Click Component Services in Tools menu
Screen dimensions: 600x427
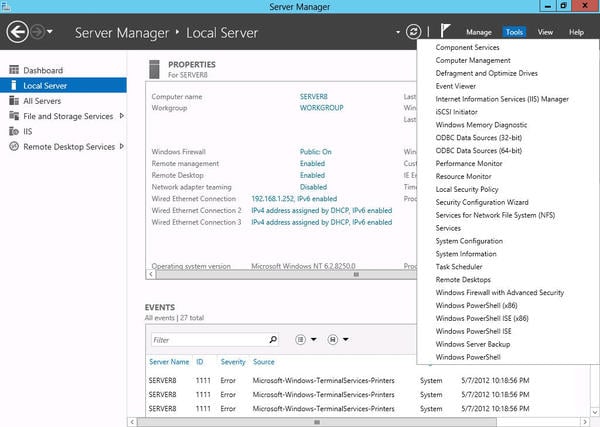click(x=467, y=47)
